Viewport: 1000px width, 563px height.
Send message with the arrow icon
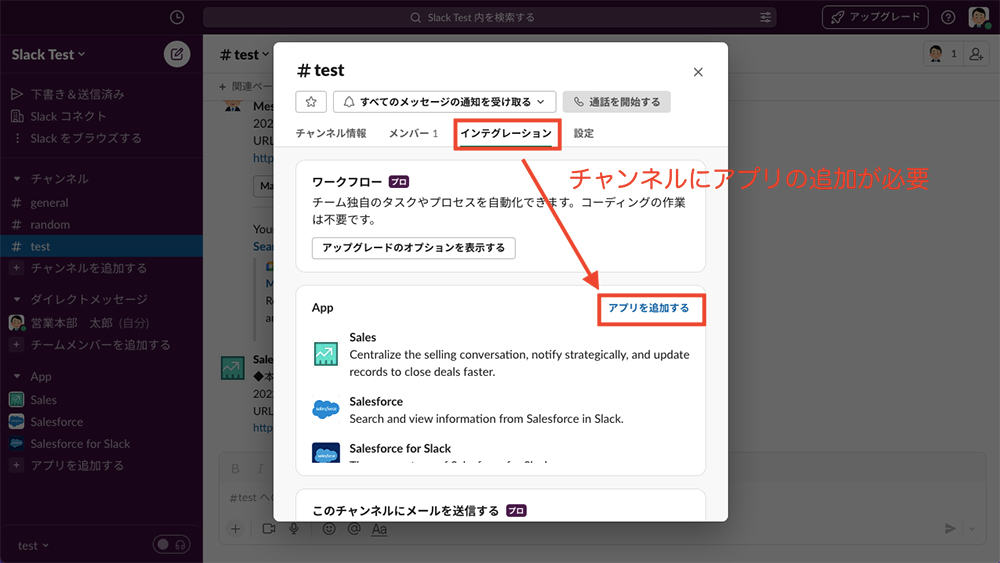click(950, 529)
